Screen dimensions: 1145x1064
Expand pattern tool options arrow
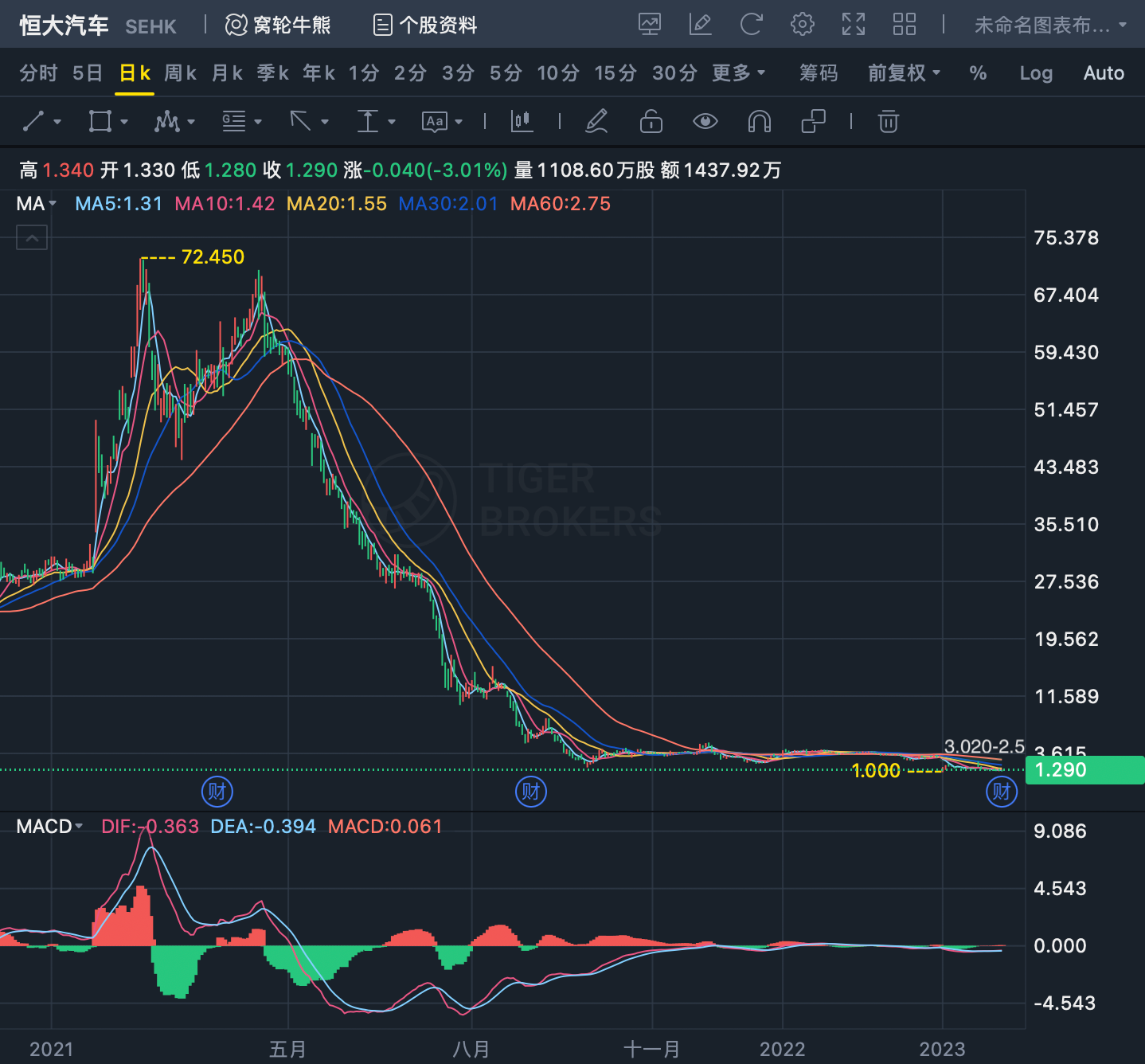coord(191,122)
